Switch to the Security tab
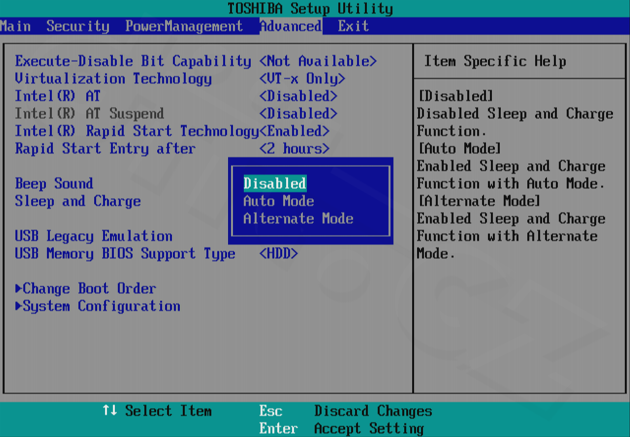The height and width of the screenshot is (437, 630). point(78,26)
